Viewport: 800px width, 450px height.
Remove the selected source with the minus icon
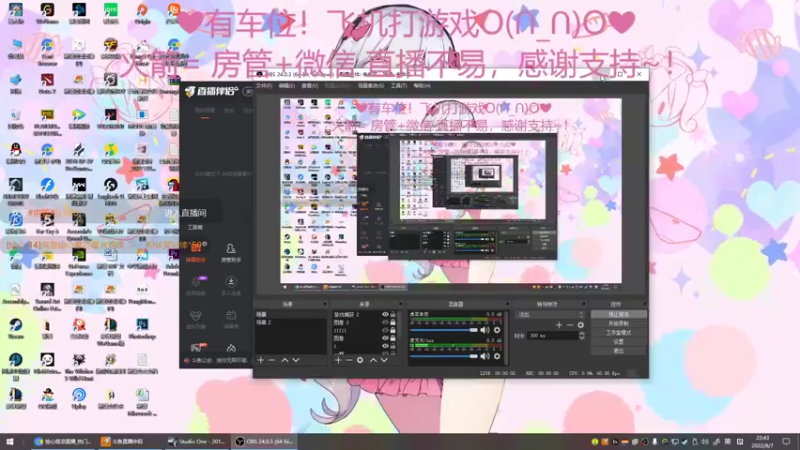[x=349, y=360]
